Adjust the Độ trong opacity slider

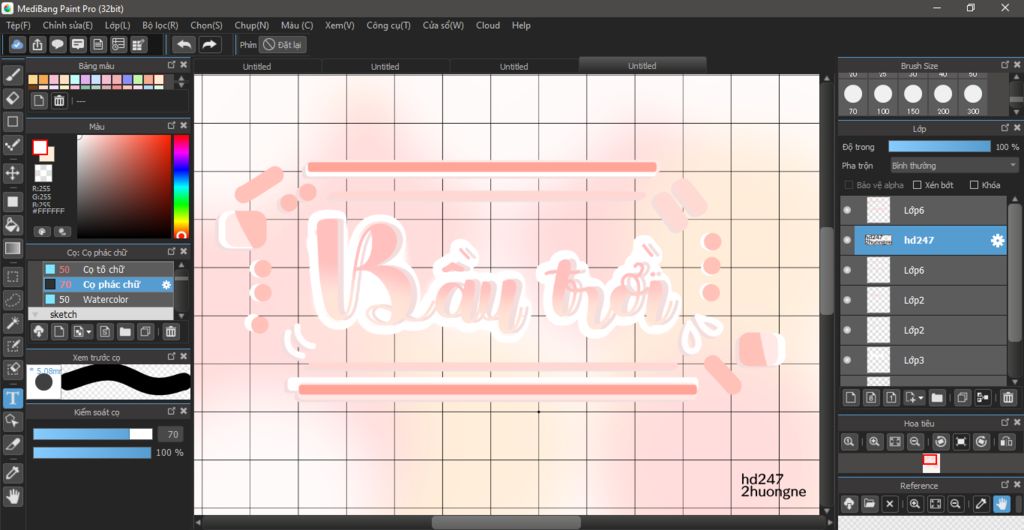[939, 147]
